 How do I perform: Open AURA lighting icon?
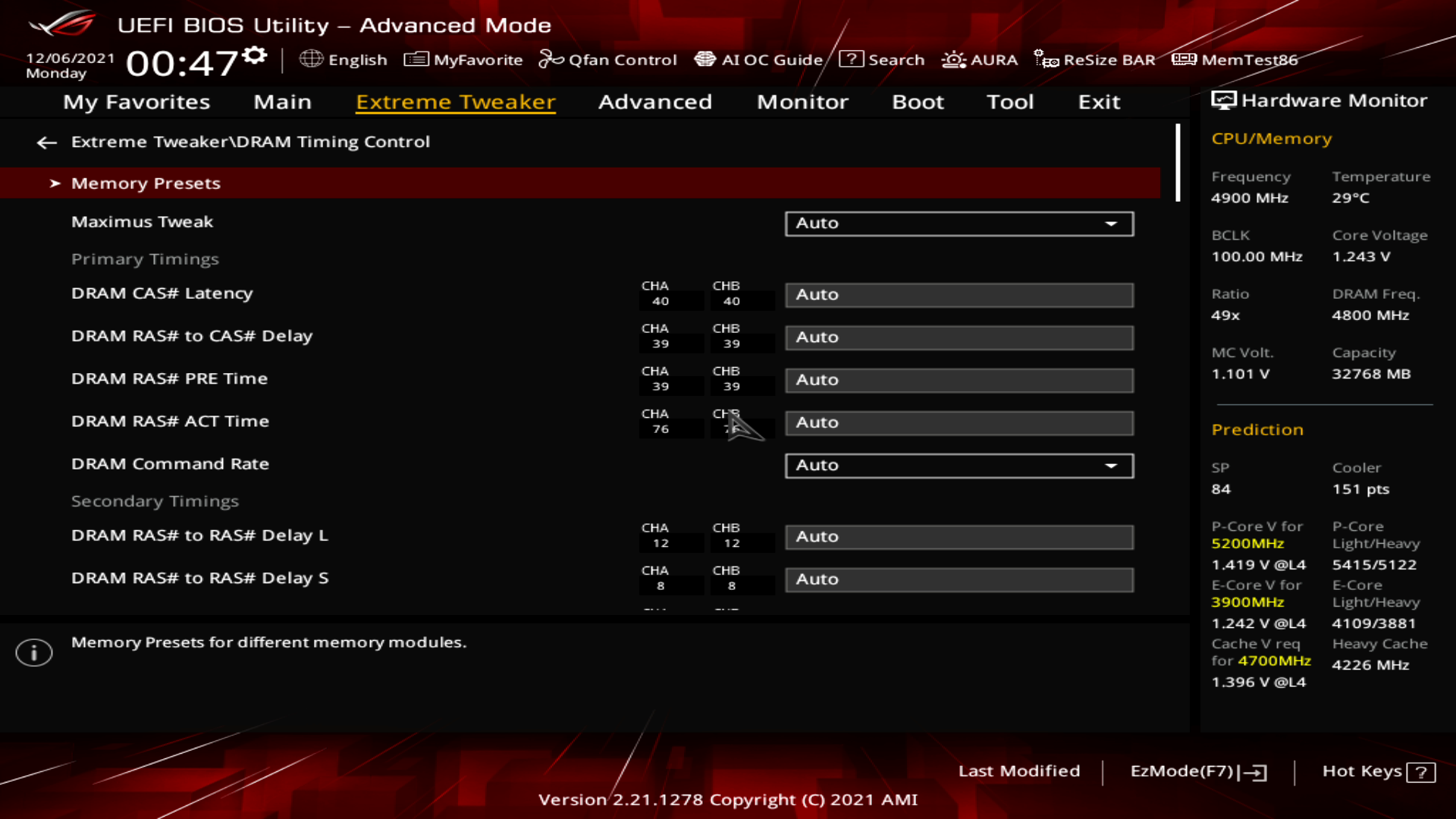(x=953, y=59)
